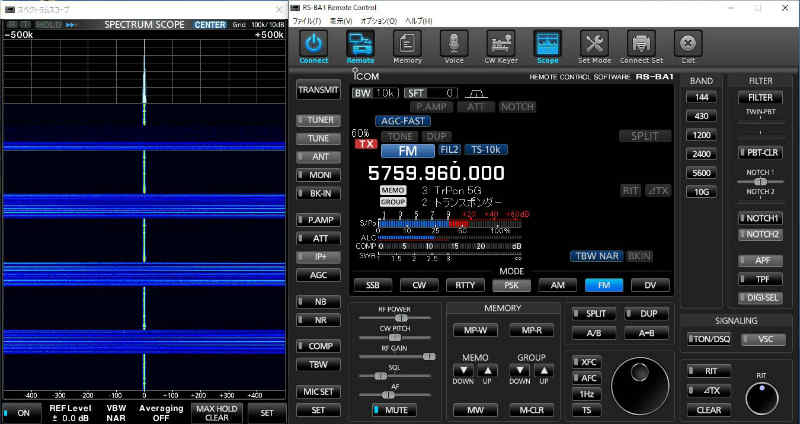Image resolution: width=800 pixels, height=424 pixels.
Task: Click the M-CLR memory clear button
Action: tap(531, 410)
